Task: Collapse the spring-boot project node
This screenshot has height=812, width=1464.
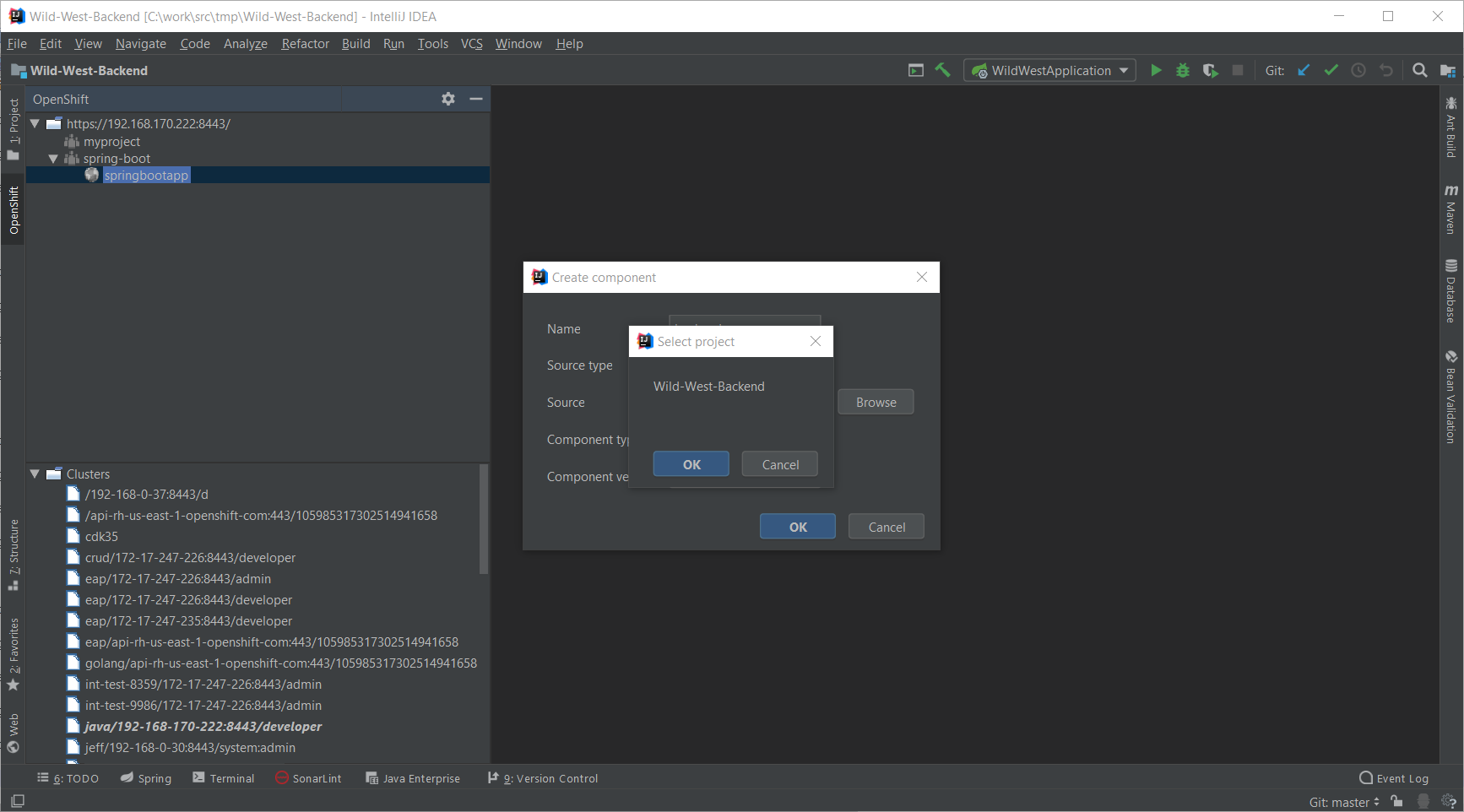Action: [53, 159]
